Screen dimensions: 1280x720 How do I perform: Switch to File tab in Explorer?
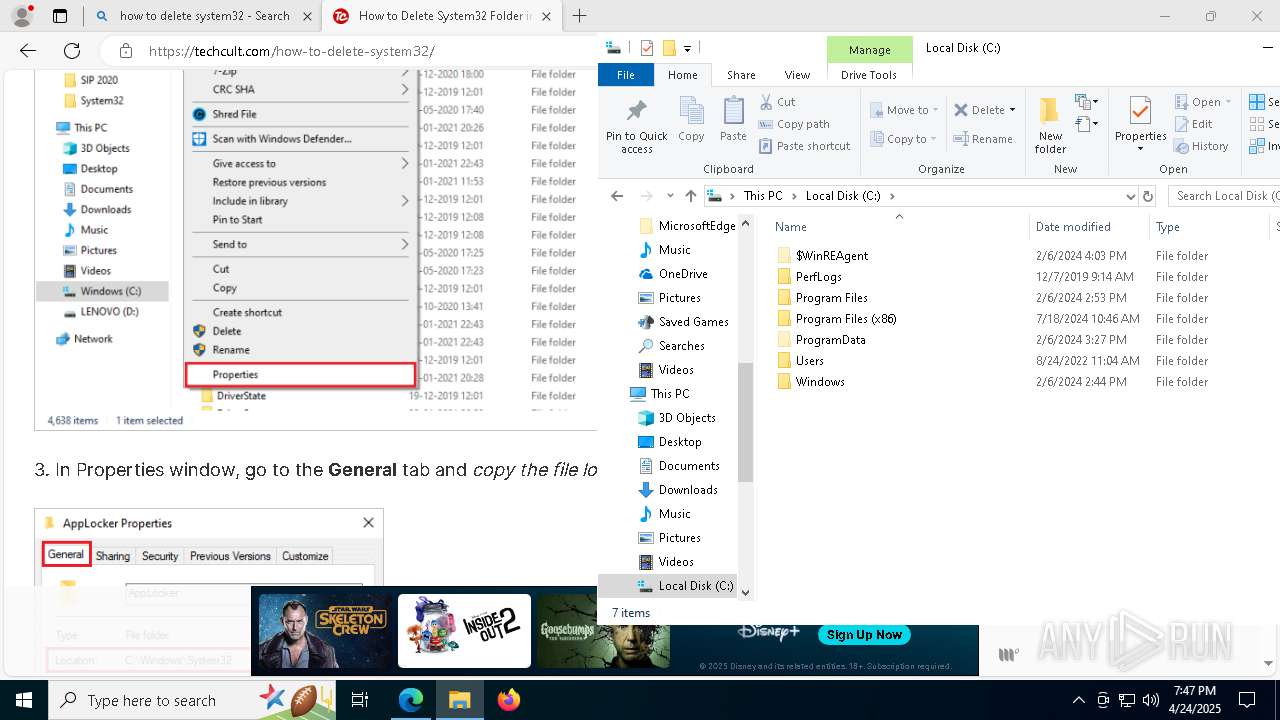pyautogui.click(x=626, y=75)
